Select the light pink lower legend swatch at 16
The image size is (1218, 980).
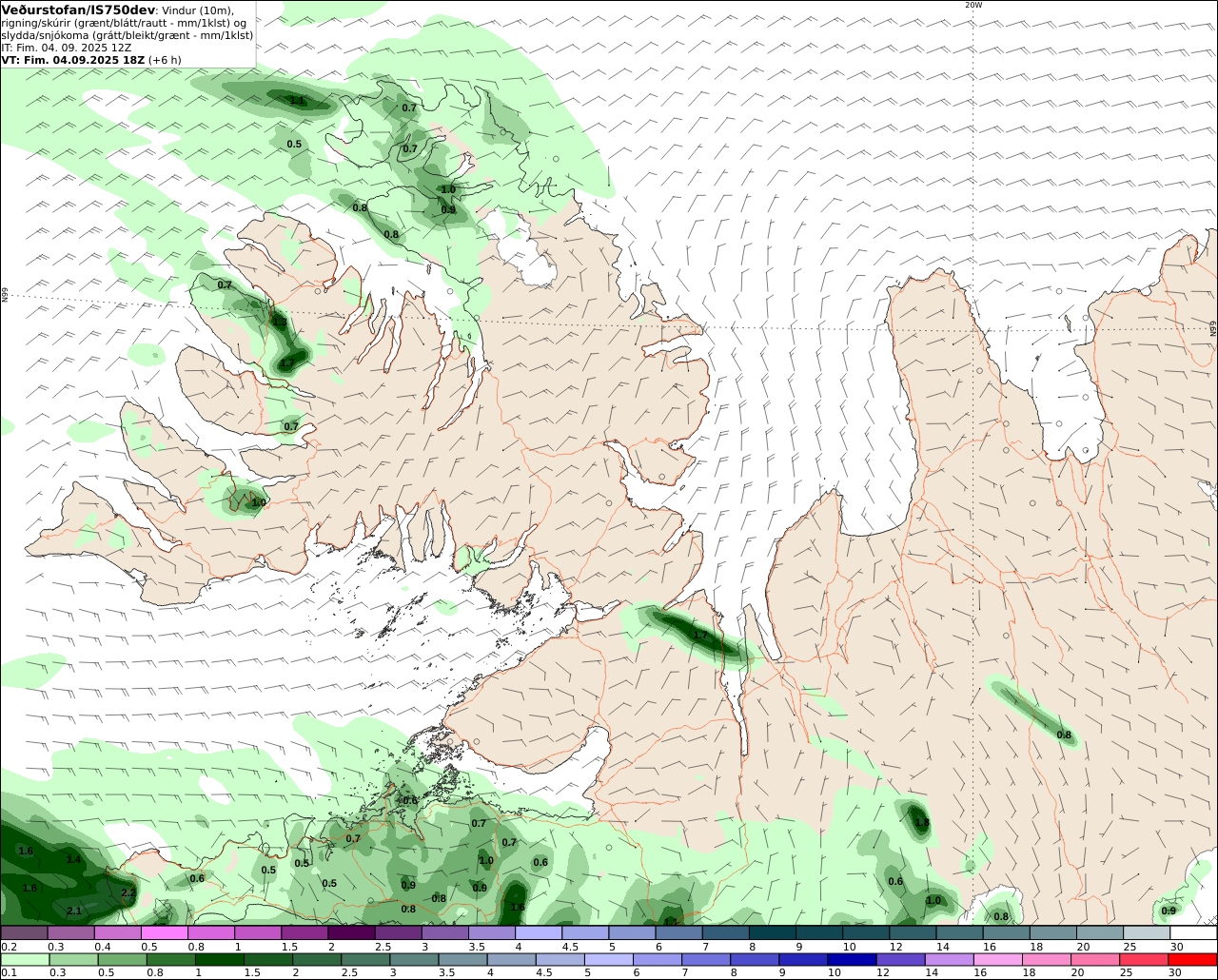(997, 959)
